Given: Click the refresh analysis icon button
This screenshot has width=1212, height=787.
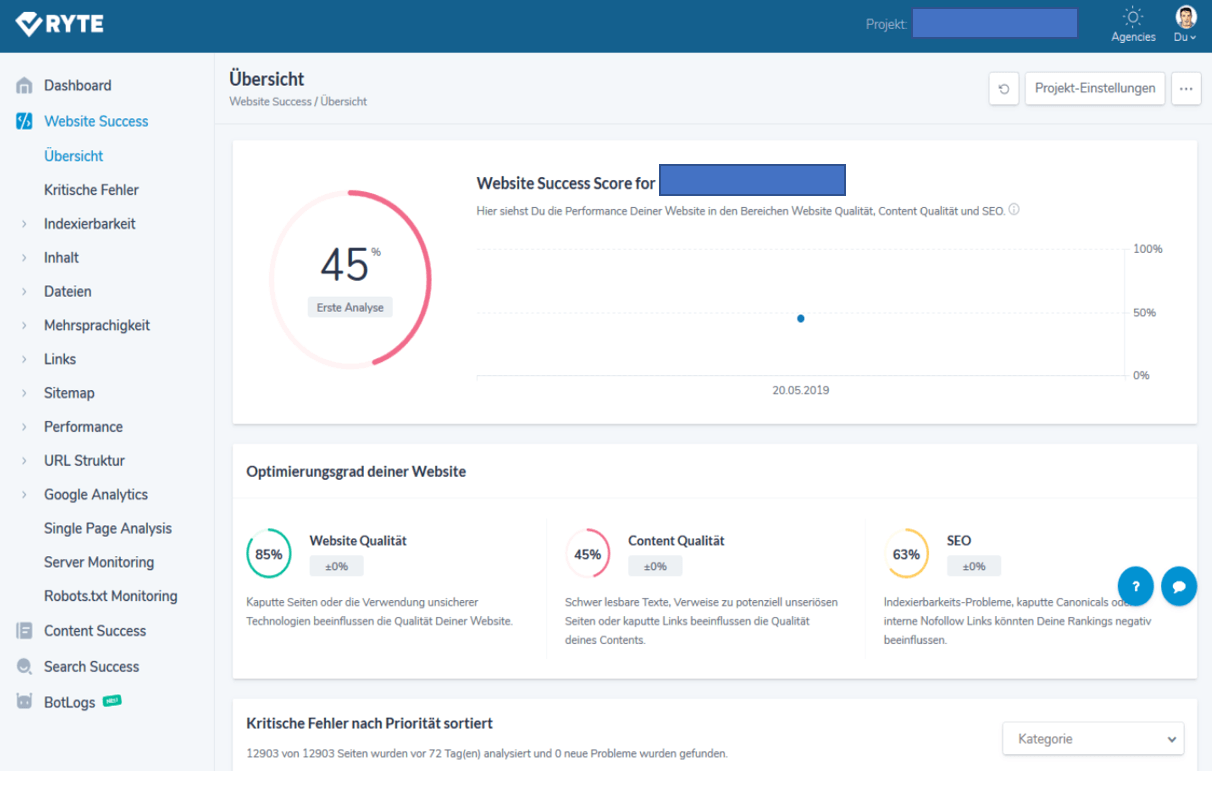Looking at the screenshot, I should click(x=1004, y=88).
